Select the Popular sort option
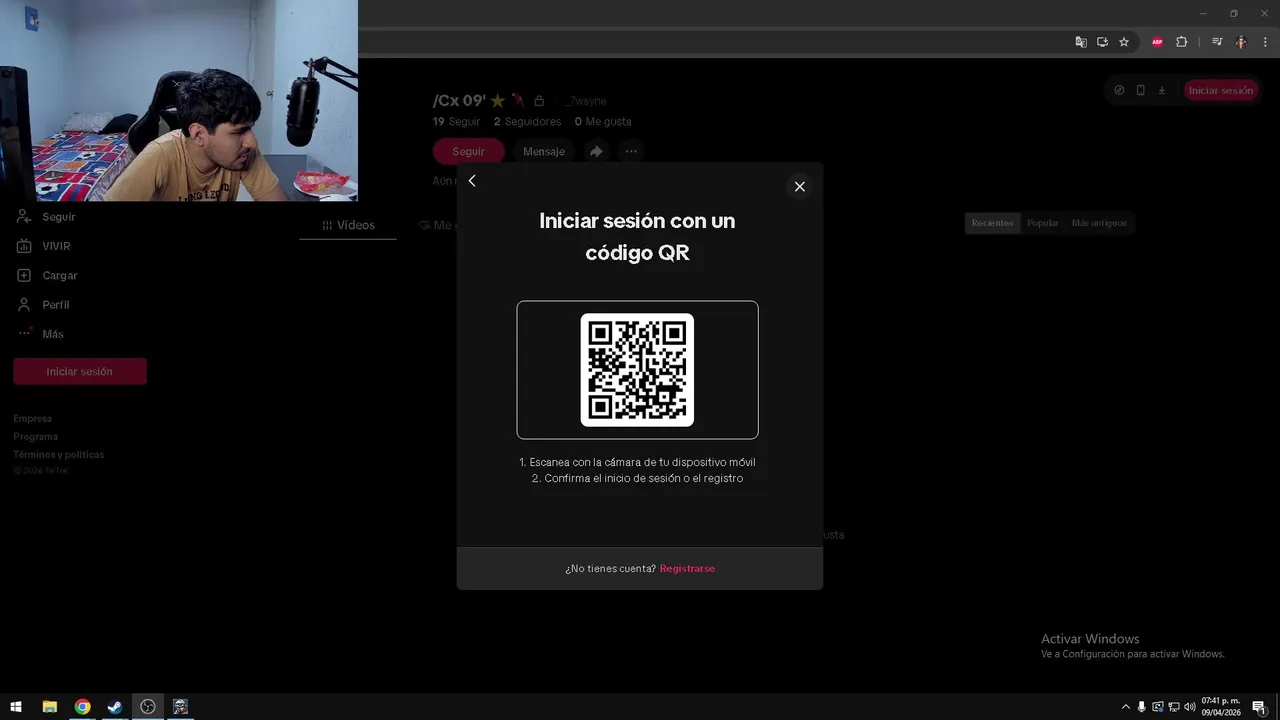Image resolution: width=1280 pixels, height=720 pixels. click(x=1042, y=223)
